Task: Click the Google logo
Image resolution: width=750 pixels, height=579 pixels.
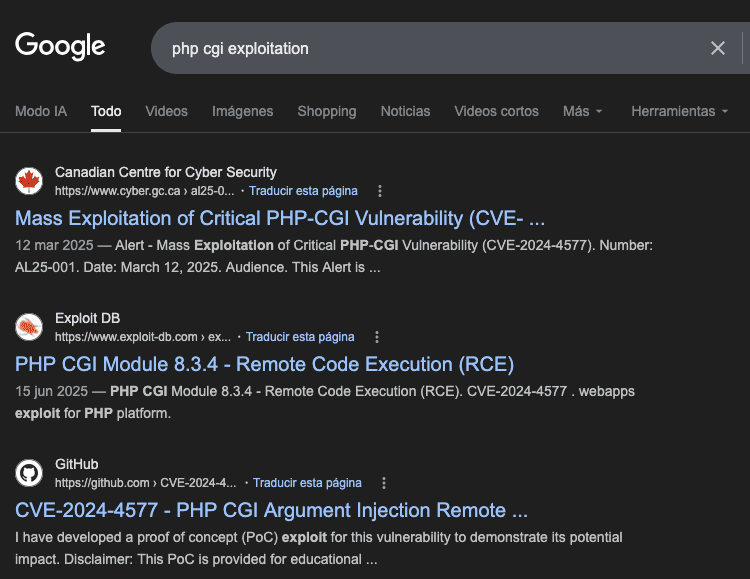Action: [x=60, y=46]
